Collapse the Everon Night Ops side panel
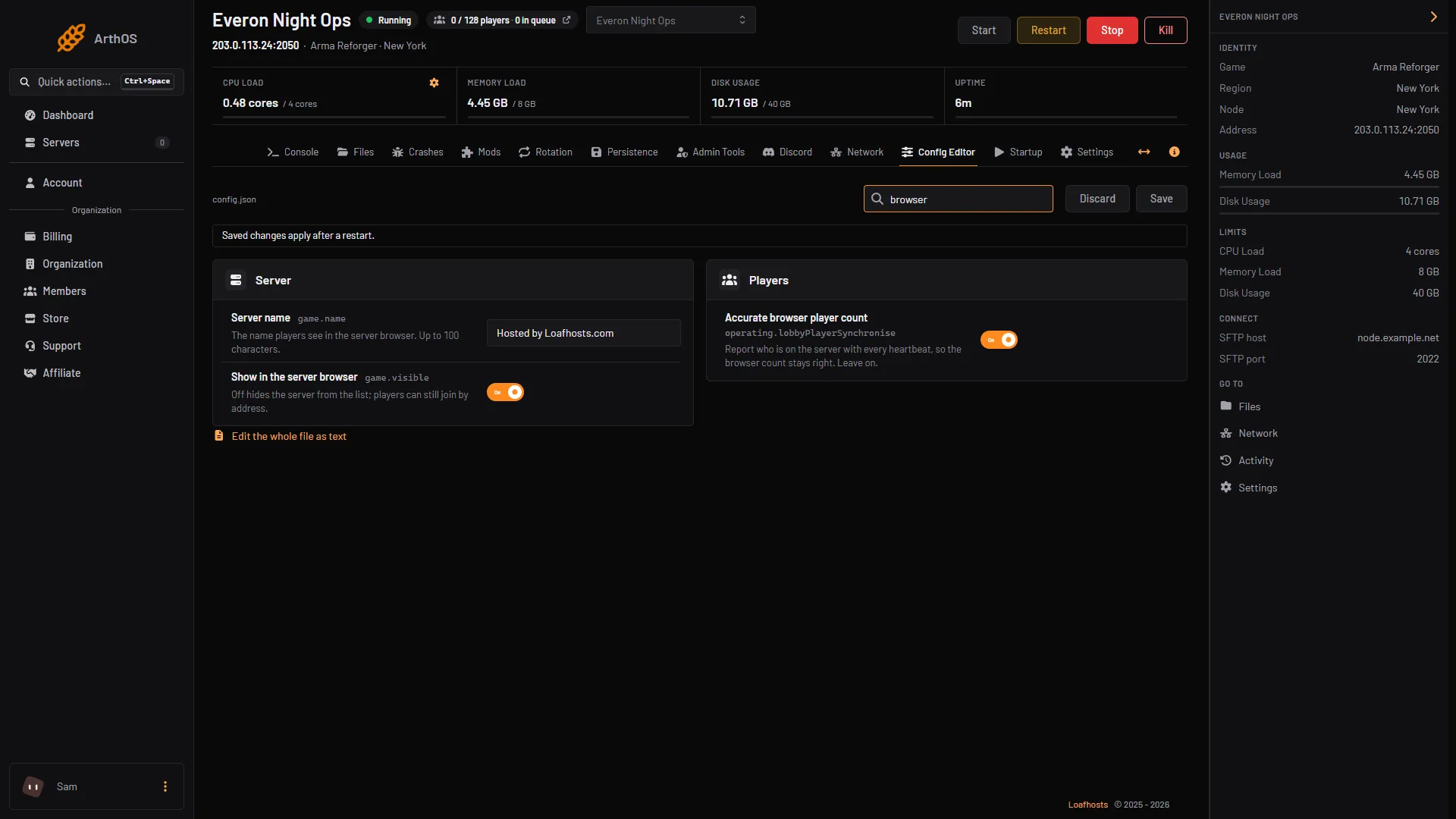The image size is (1456, 819). click(x=1433, y=17)
